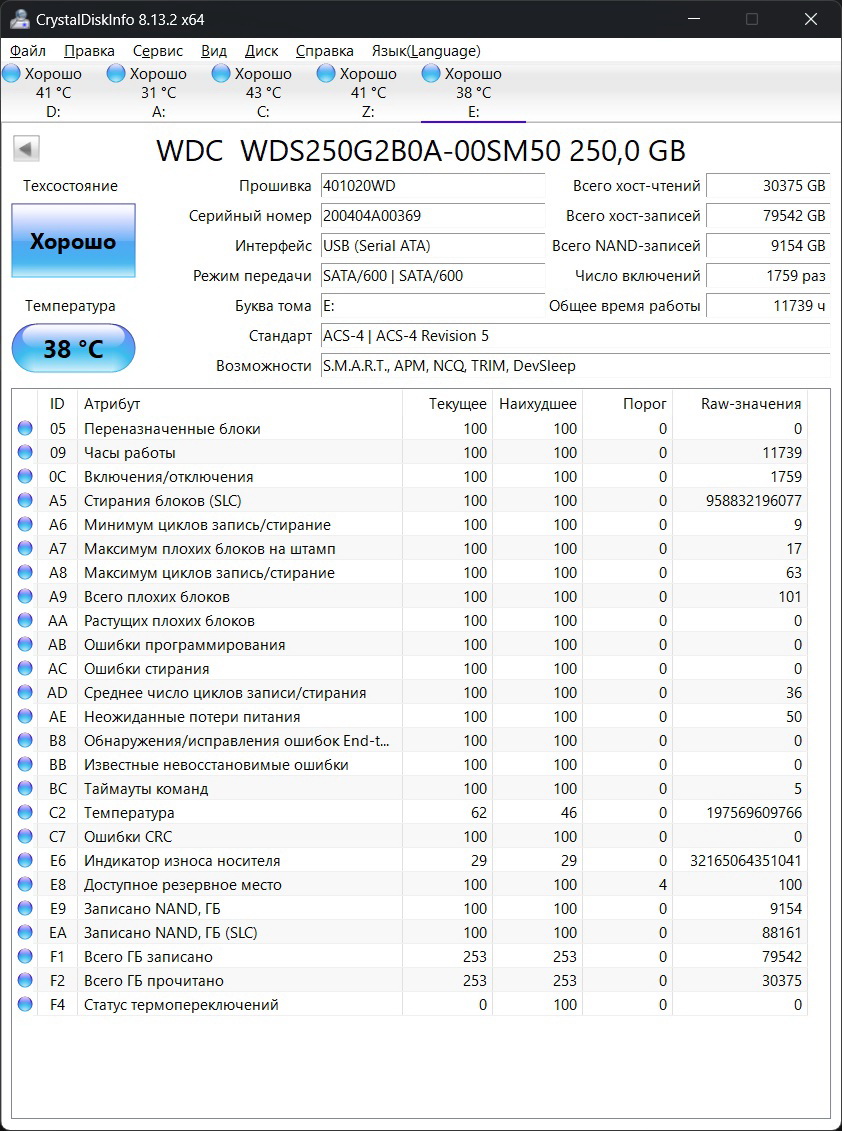Click the Прошивка field 401020WD
The height and width of the screenshot is (1131, 844).
tap(433, 186)
